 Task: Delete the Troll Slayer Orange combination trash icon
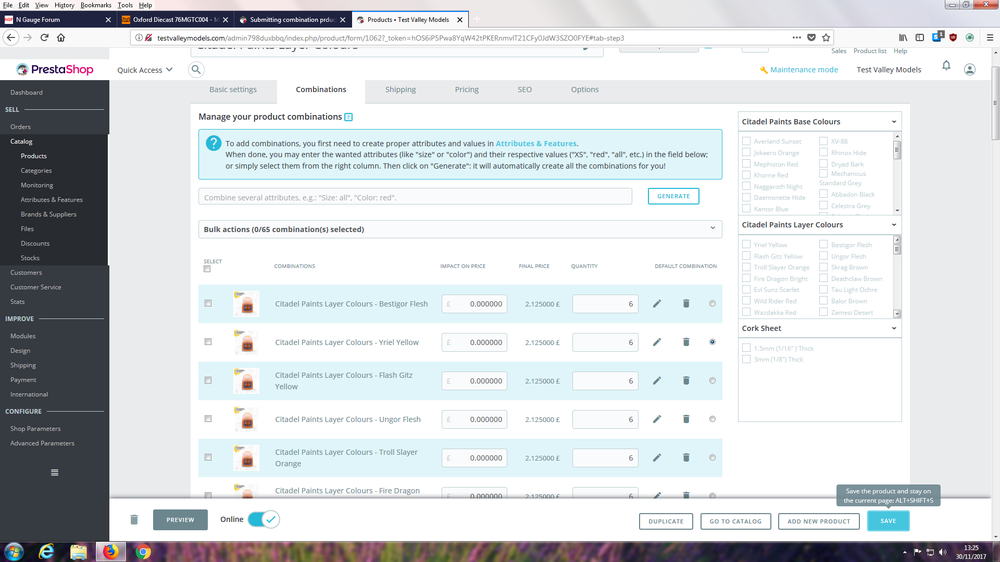coord(686,457)
